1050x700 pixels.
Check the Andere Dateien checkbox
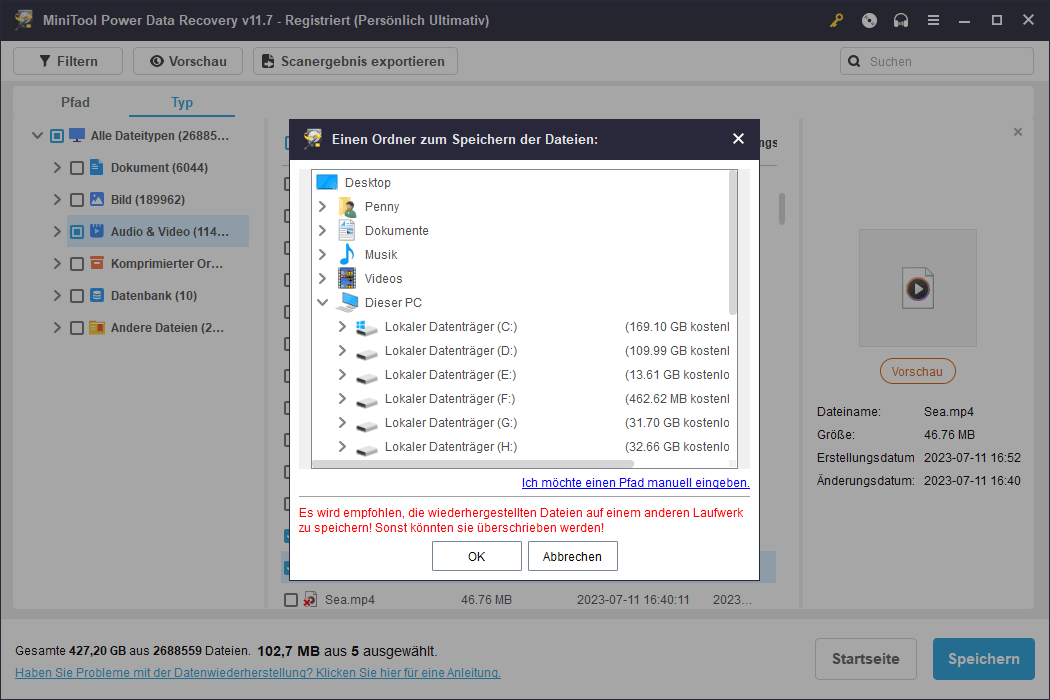[x=77, y=328]
